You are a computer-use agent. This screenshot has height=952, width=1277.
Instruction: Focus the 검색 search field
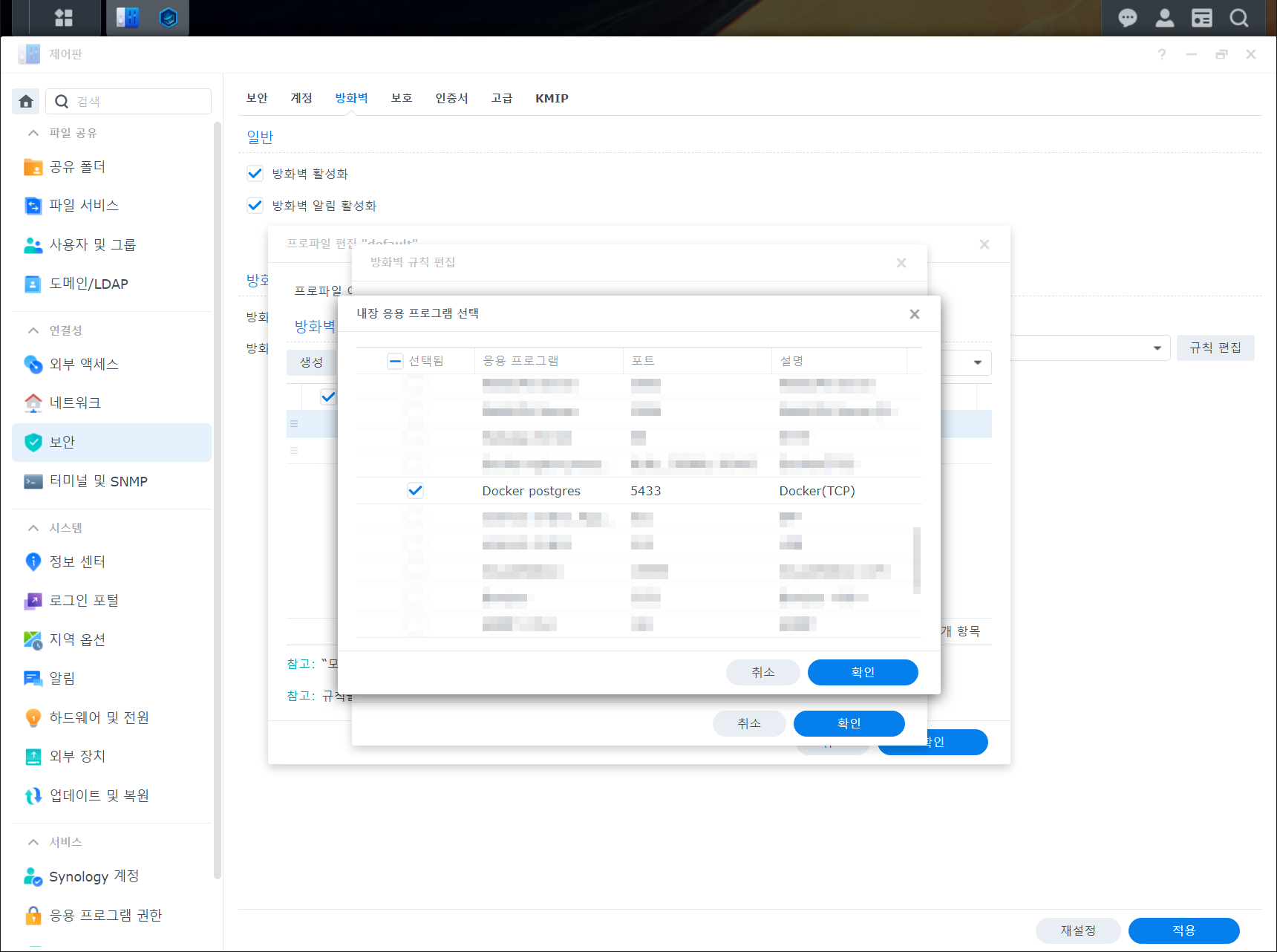(x=128, y=102)
